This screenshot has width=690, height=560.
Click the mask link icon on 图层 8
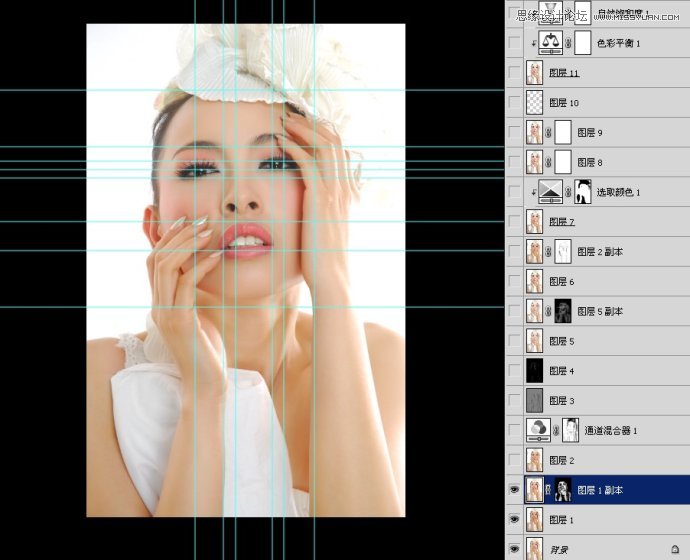coord(548,162)
